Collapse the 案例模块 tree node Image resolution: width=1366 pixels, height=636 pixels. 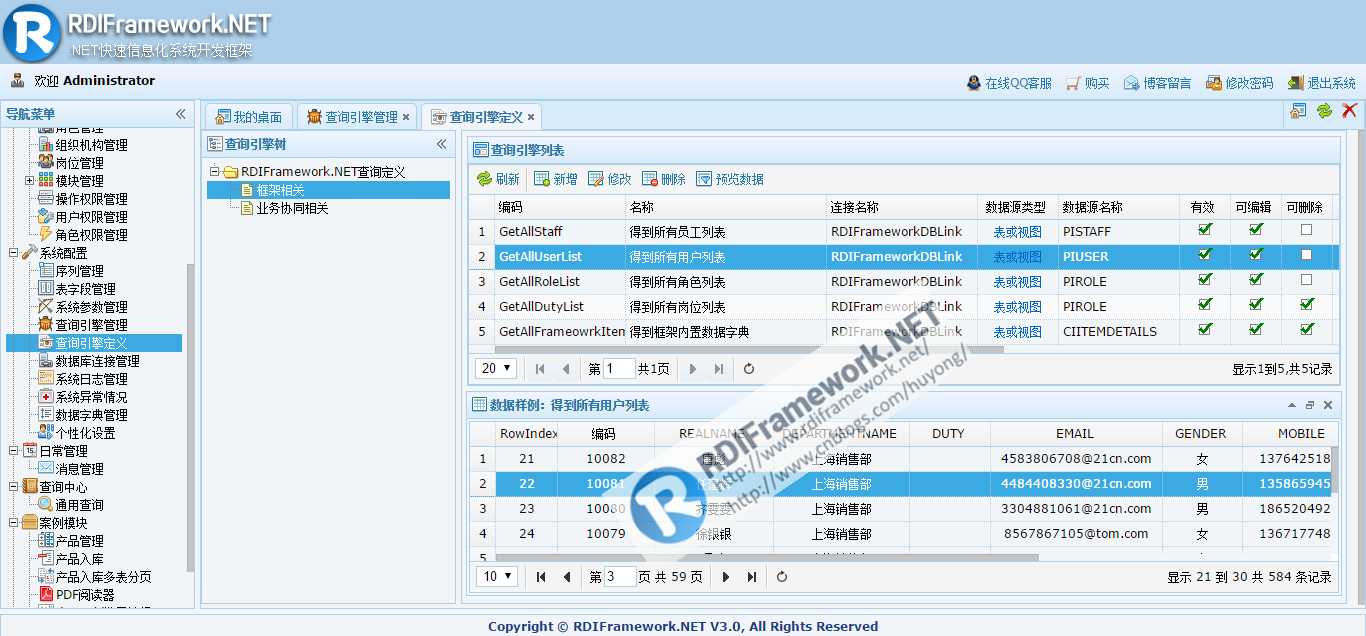(x=14, y=523)
